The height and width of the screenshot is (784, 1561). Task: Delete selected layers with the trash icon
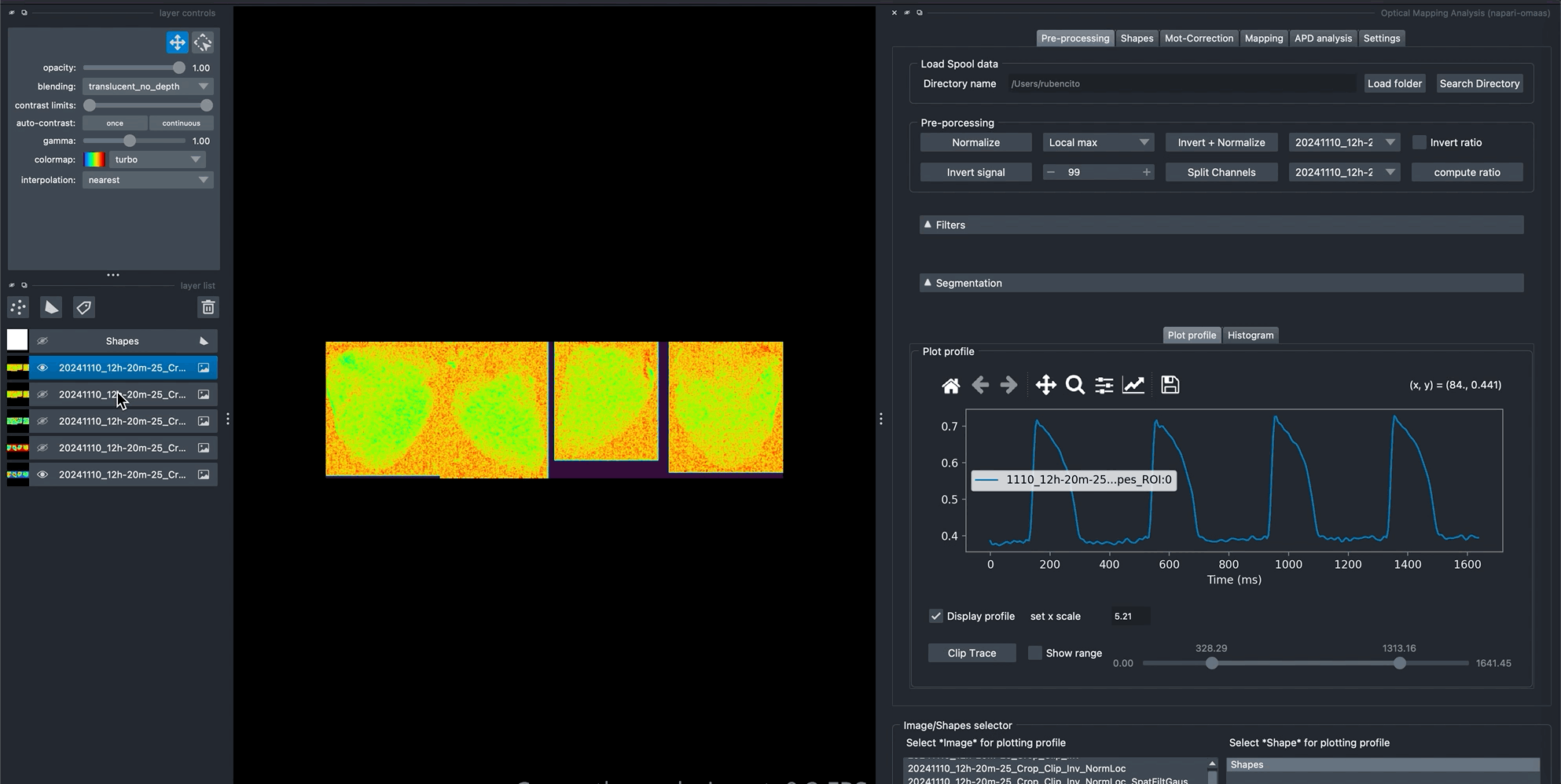(208, 307)
